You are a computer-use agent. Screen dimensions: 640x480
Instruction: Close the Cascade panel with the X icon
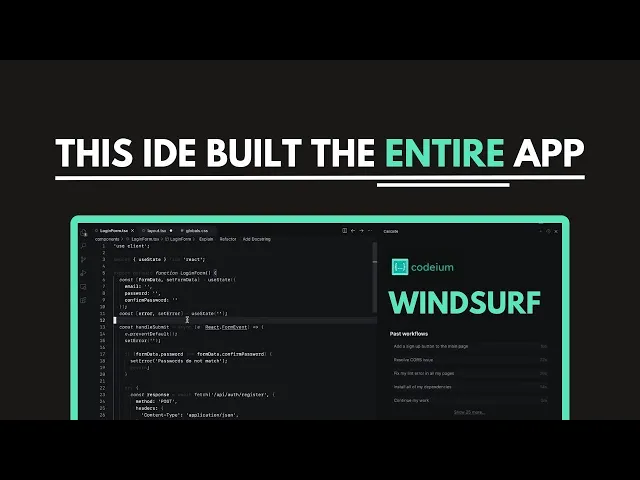tap(556, 231)
